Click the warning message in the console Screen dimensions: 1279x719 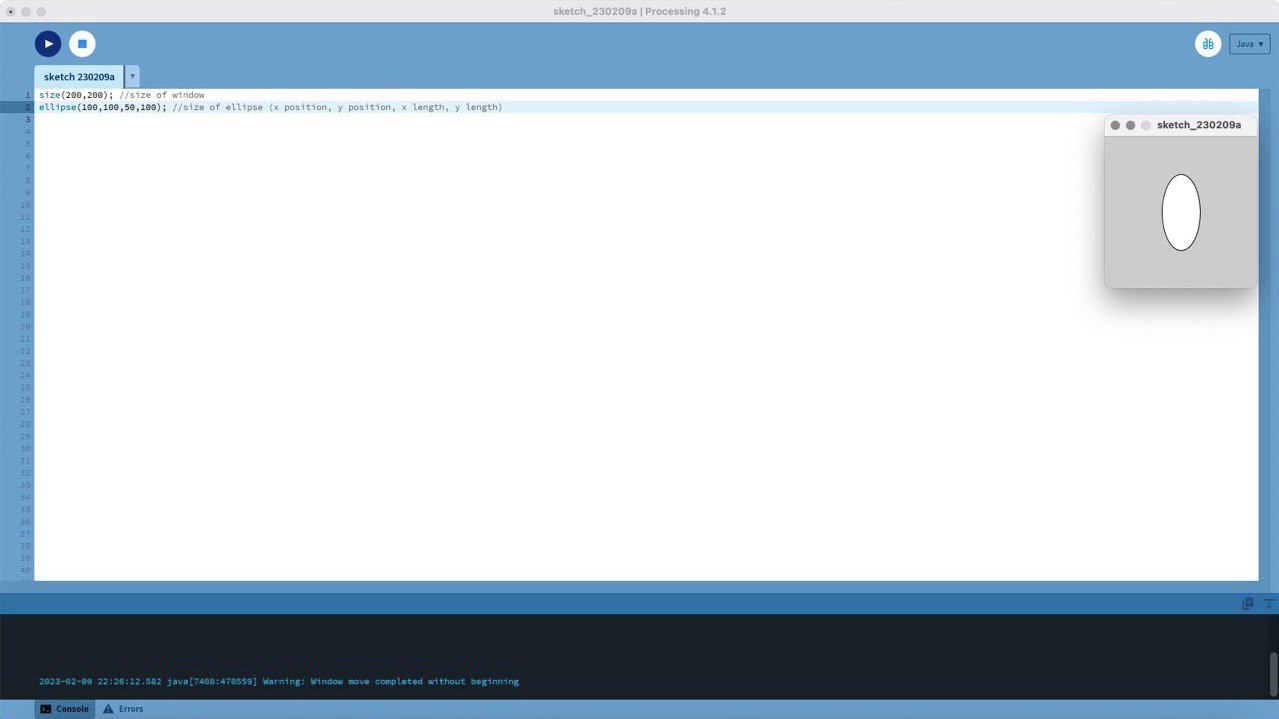tap(279, 682)
